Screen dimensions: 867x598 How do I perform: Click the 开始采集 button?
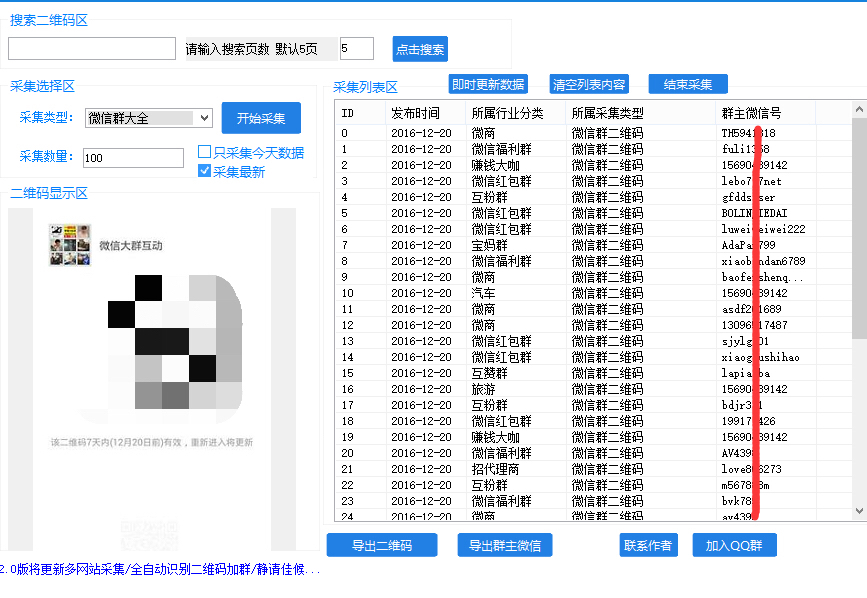pyautogui.click(x=261, y=118)
